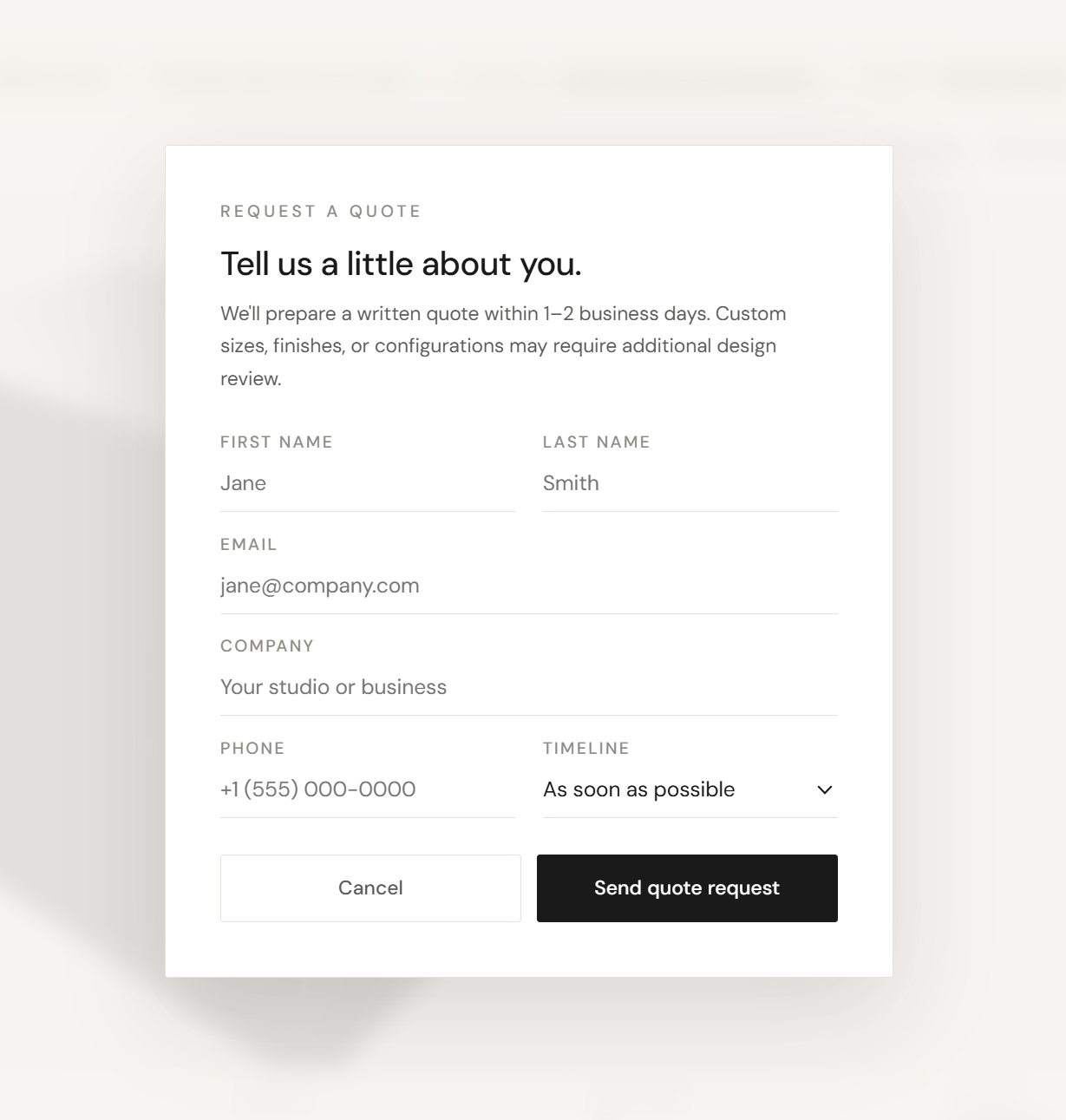Click the 'PHONE' field label
Screen dimensions: 1066x1120
pos(252,748)
